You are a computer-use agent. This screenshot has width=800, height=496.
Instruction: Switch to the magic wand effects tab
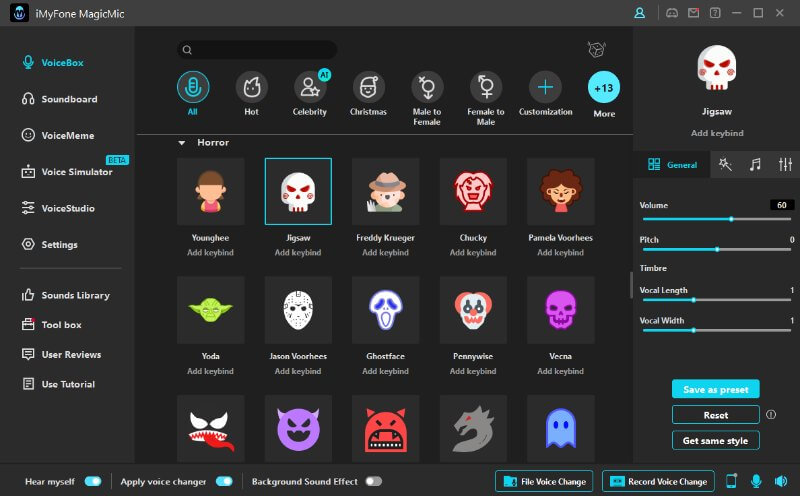pyautogui.click(x=725, y=164)
